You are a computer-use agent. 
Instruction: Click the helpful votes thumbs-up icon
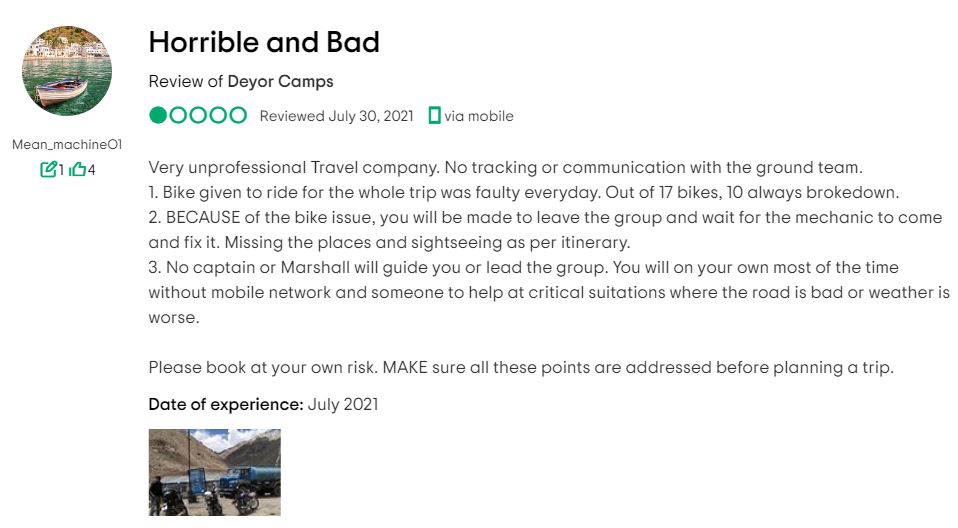tap(77, 169)
